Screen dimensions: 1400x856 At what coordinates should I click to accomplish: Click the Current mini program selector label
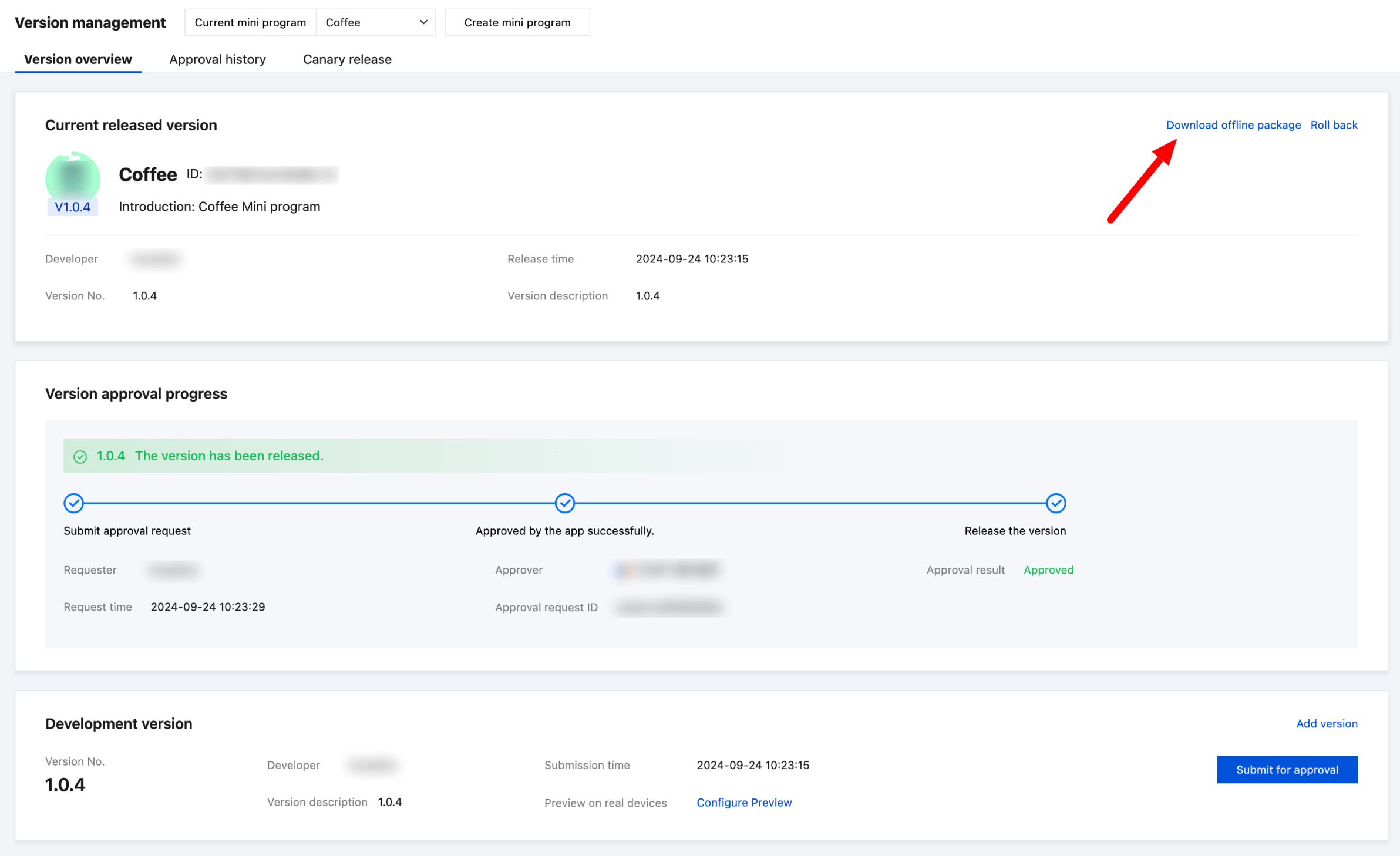tap(250, 22)
